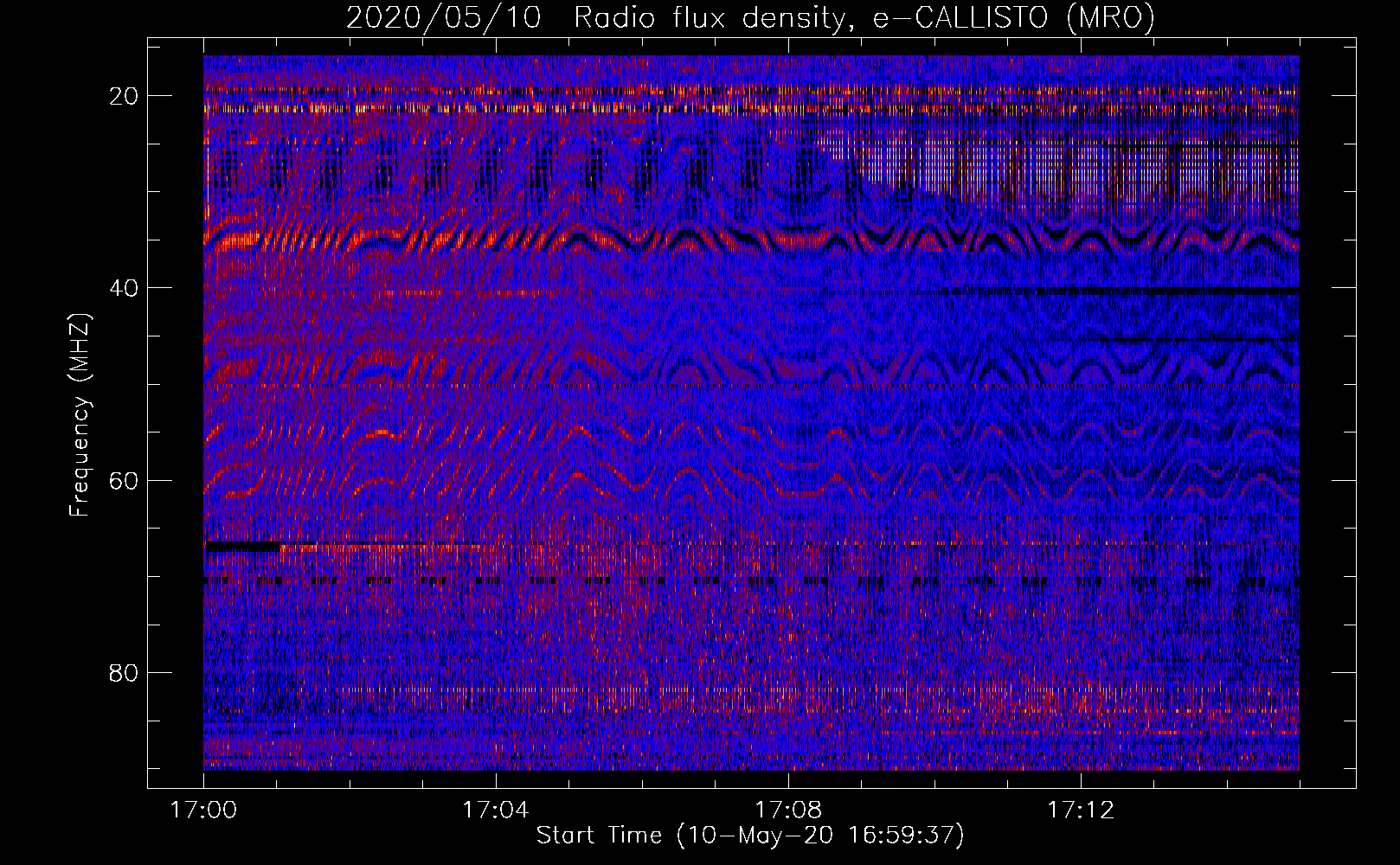Click the 40 MHz frequency tick label

point(124,288)
